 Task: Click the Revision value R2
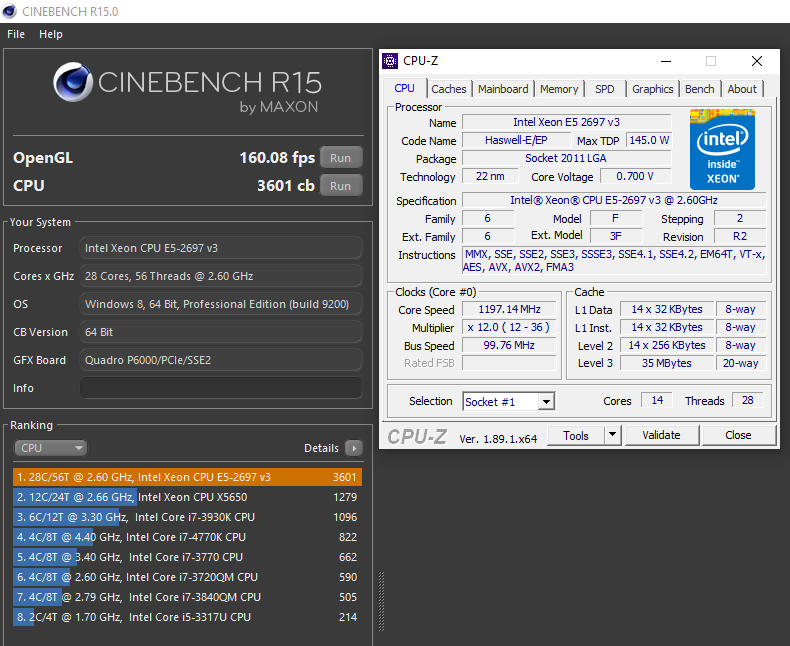tap(740, 236)
